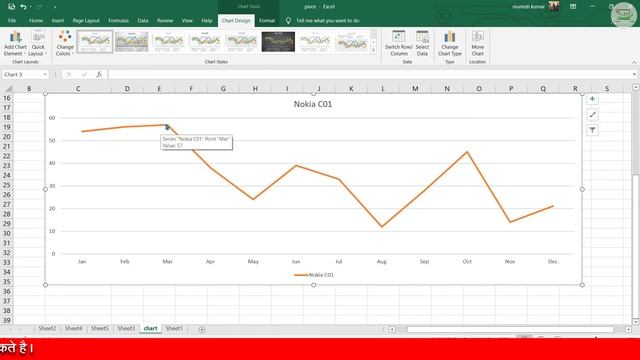Click the Aug axis label
The height and width of the screenshot is (360, 640).
[x=381, y=261]
